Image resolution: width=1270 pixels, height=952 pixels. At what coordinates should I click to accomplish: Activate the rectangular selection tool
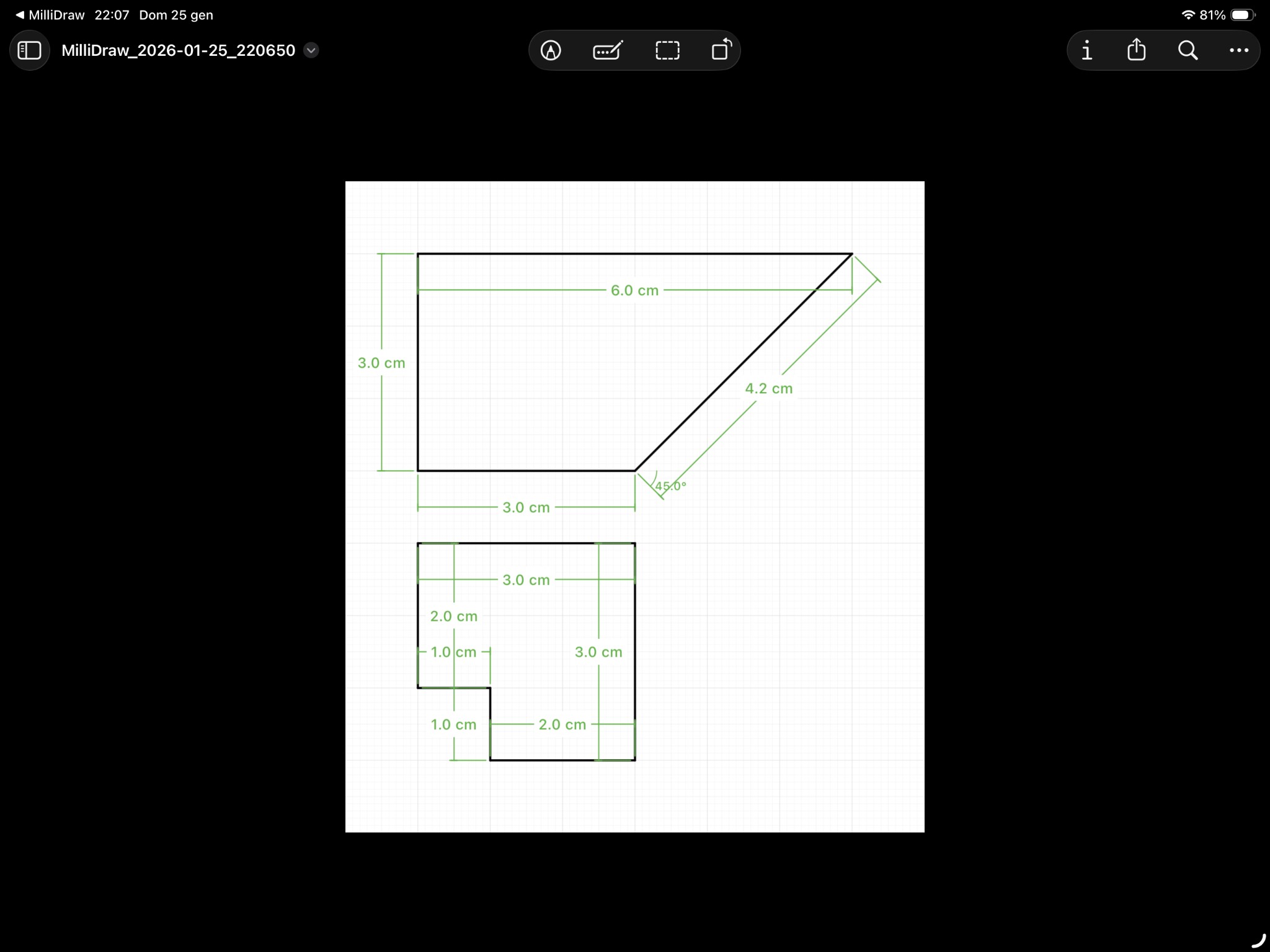(667, 50)
